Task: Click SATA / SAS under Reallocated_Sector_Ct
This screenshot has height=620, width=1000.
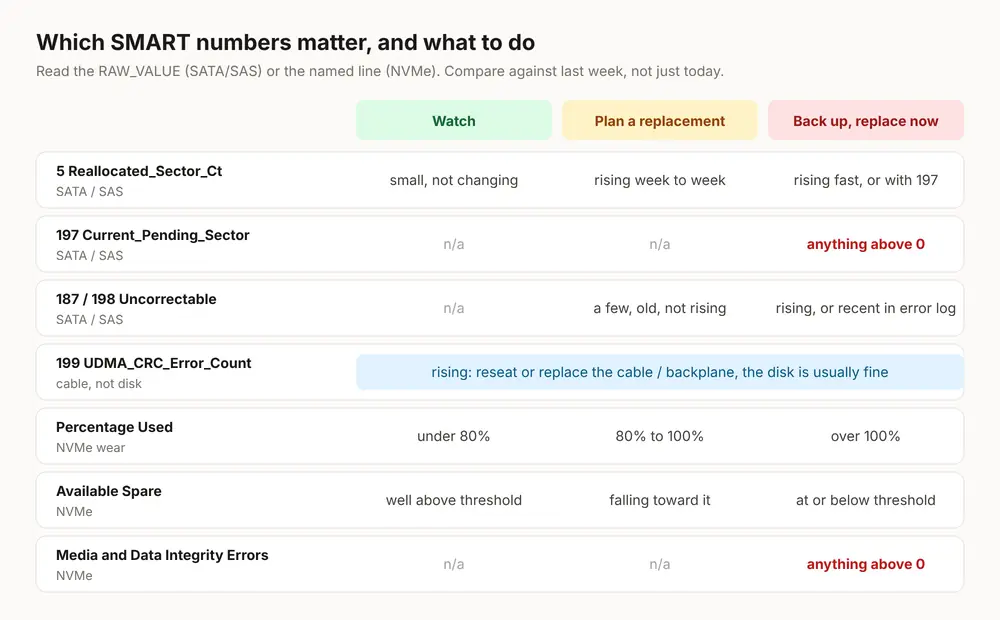Action: click(x=89, y=191)
